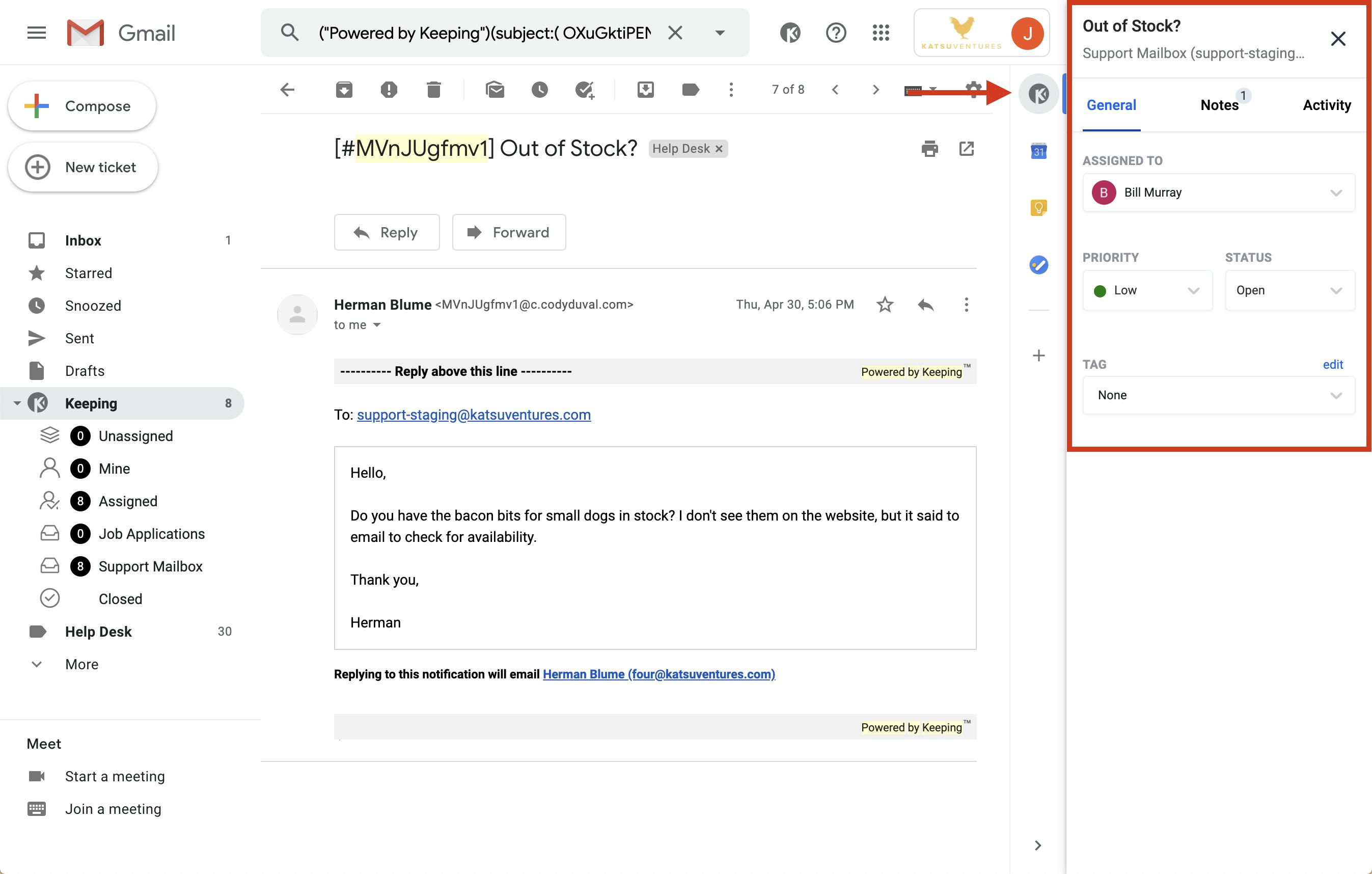Show search options dropdown arrow

click(x=720, y=33)
